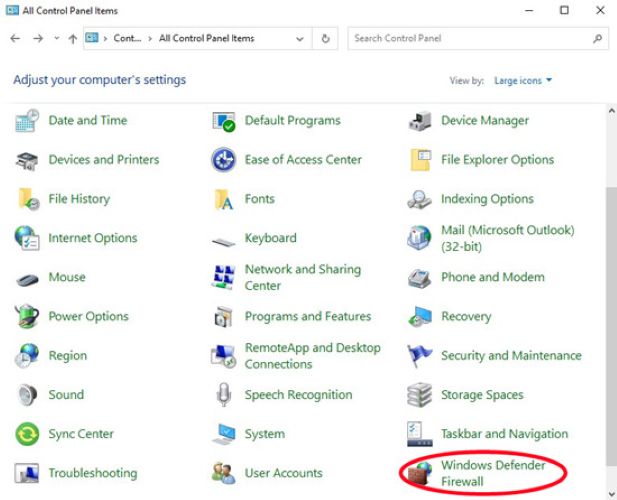This screenshot has width=617, height=500.
Task: Open the RemoteApp and Desktop Connections icon
Action: [x=224, y=356]
